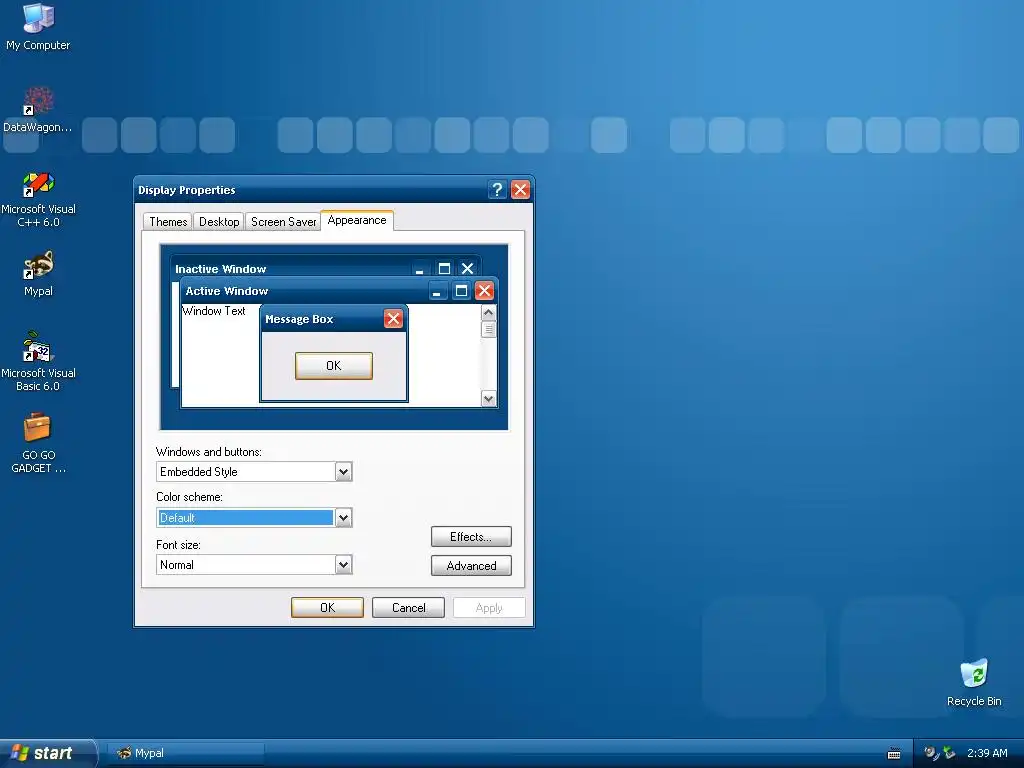This screenshot has width=1024, height=768.
Task: Click the Inactive Window preview close icon
Action: (468, 268)
